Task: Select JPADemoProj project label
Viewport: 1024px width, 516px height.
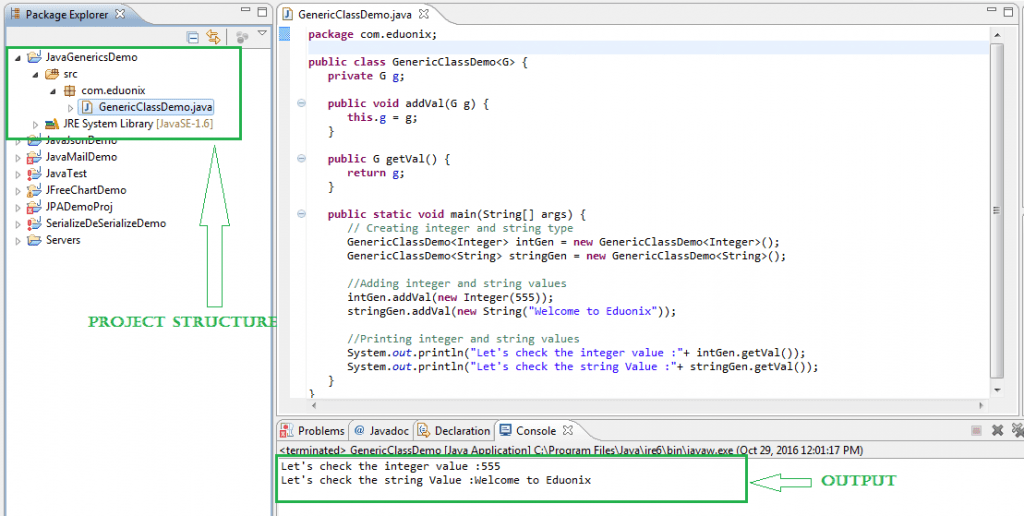Action: [x=80, y=206]
